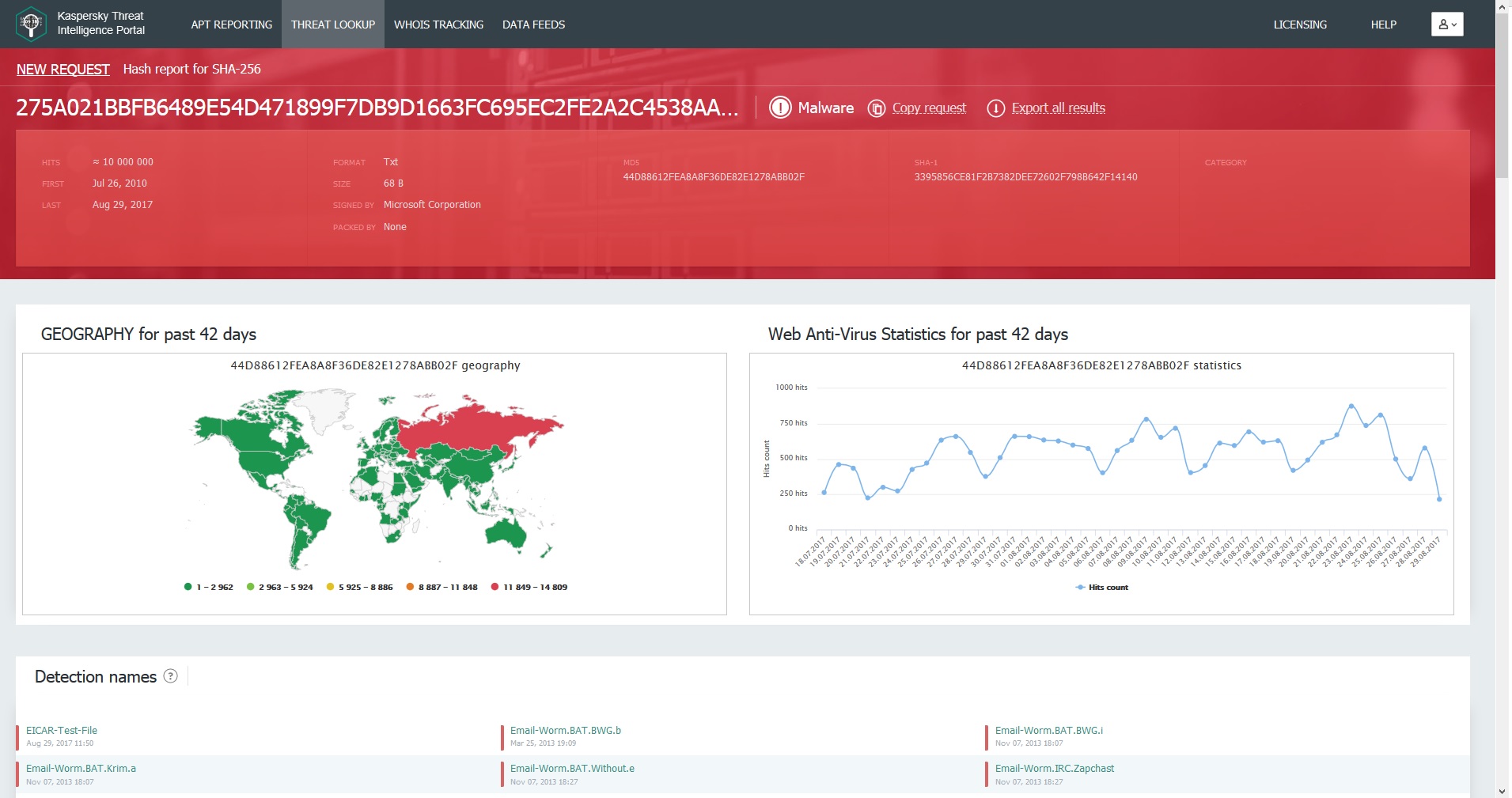Open the user account dropdown menu

point(1446,25)
